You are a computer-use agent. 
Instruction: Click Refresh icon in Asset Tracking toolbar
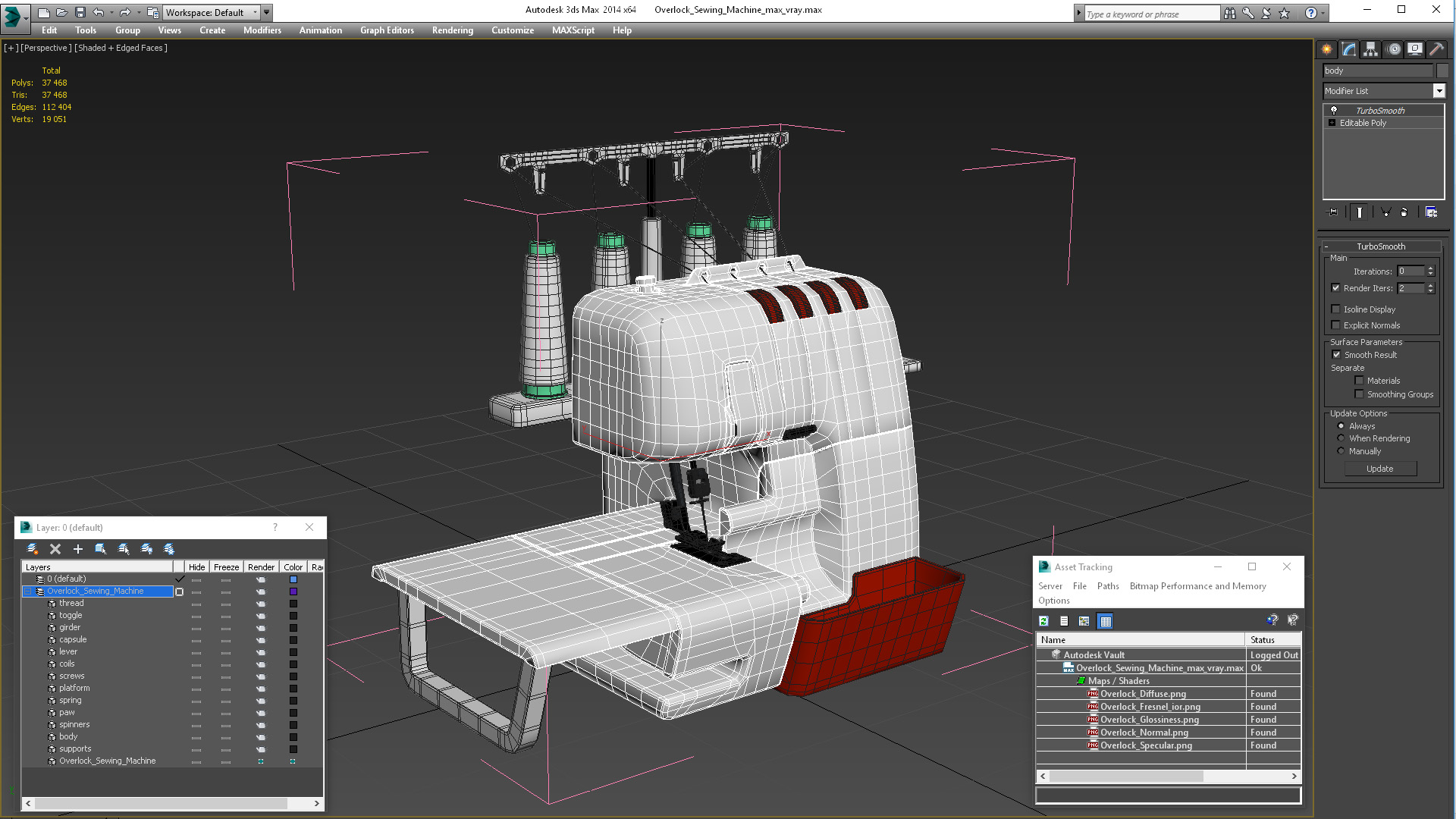(1044, 621)
